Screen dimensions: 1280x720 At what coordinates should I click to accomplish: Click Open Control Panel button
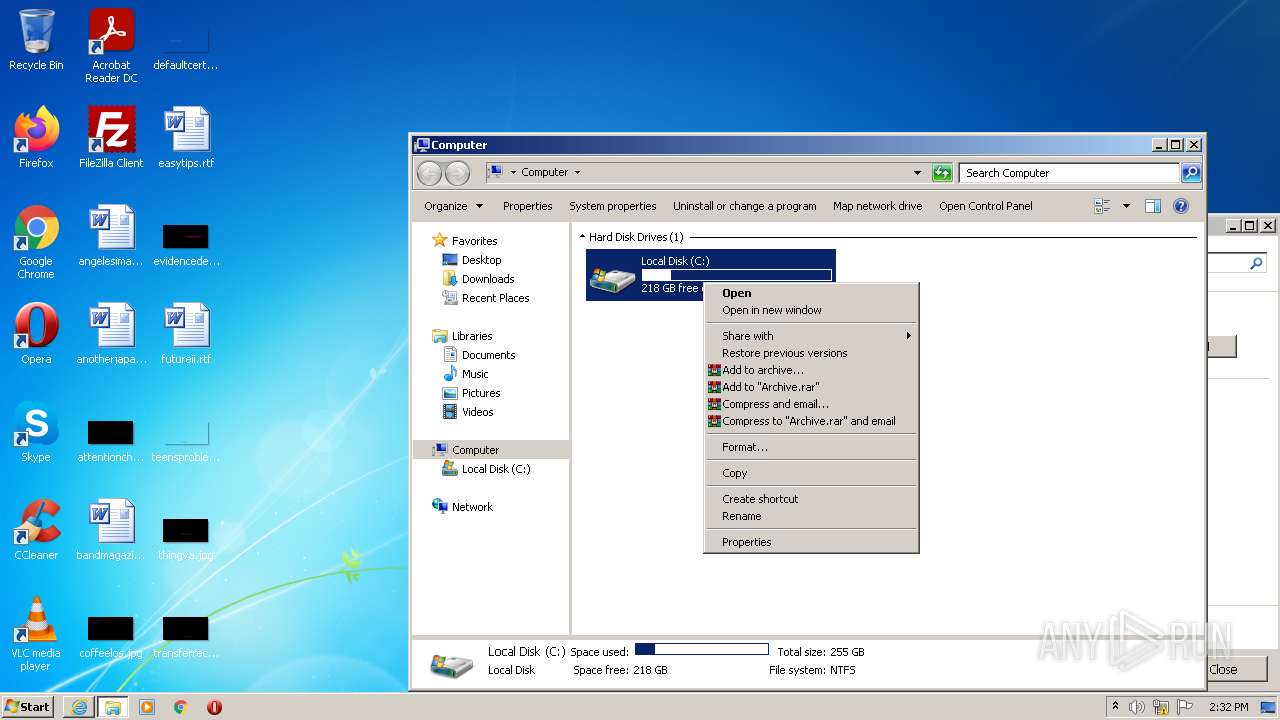tap(985, 206)
